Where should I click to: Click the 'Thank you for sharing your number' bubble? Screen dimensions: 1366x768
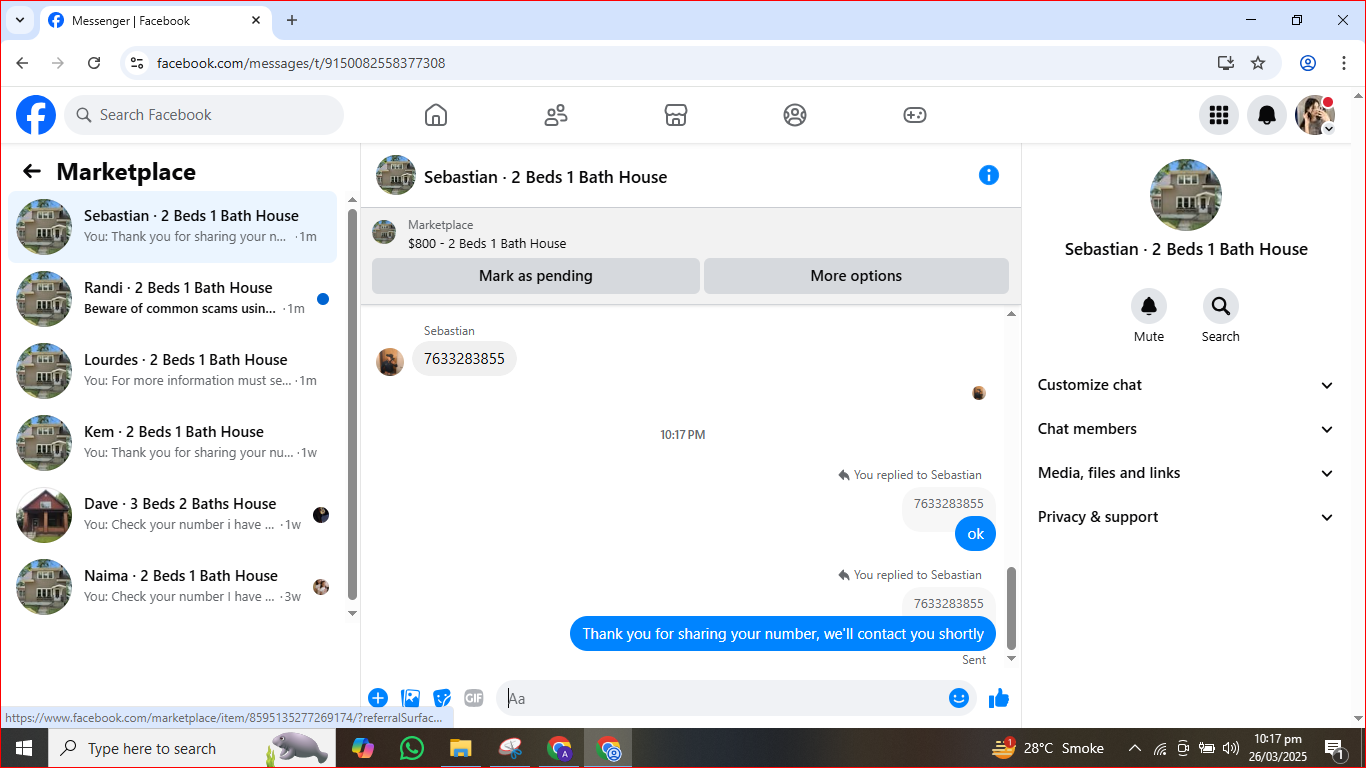pos(783,634)
